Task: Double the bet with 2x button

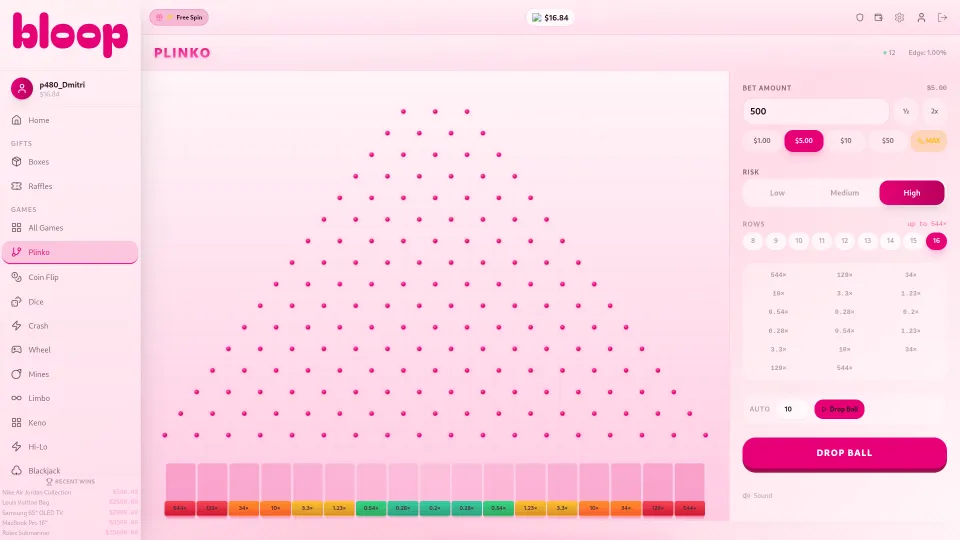Action: point(934,111)
